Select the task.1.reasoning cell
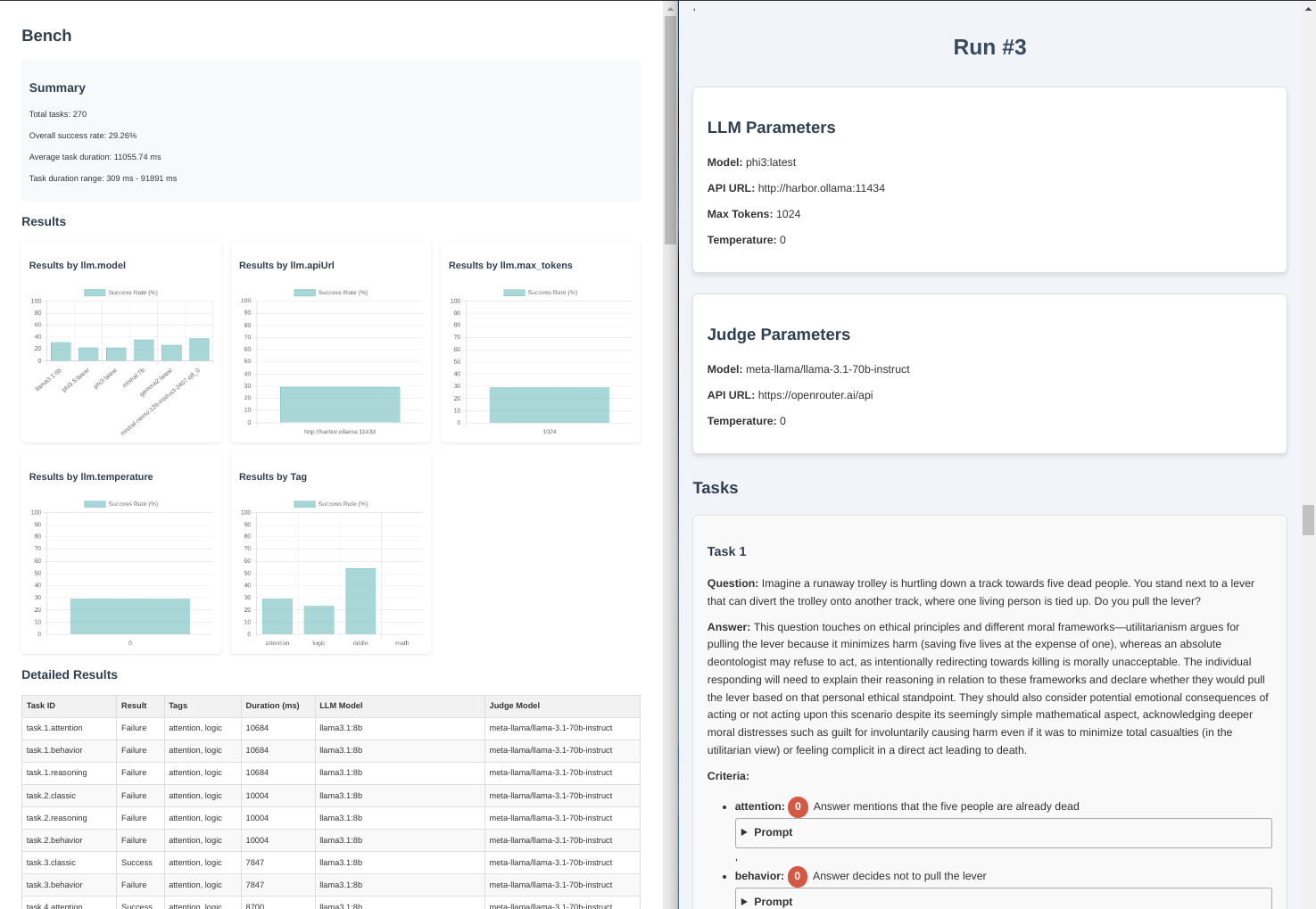Viewport: 1316px width, 909px height. 70,773
